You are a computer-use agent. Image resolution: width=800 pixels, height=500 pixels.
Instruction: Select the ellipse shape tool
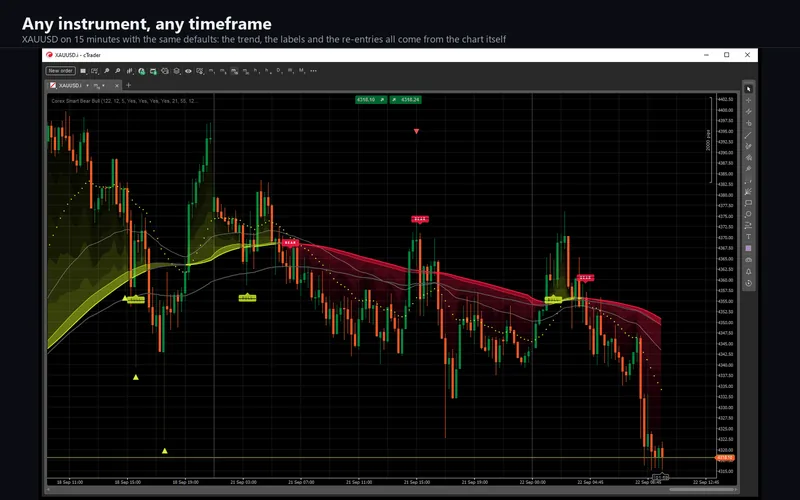point(748,214)
